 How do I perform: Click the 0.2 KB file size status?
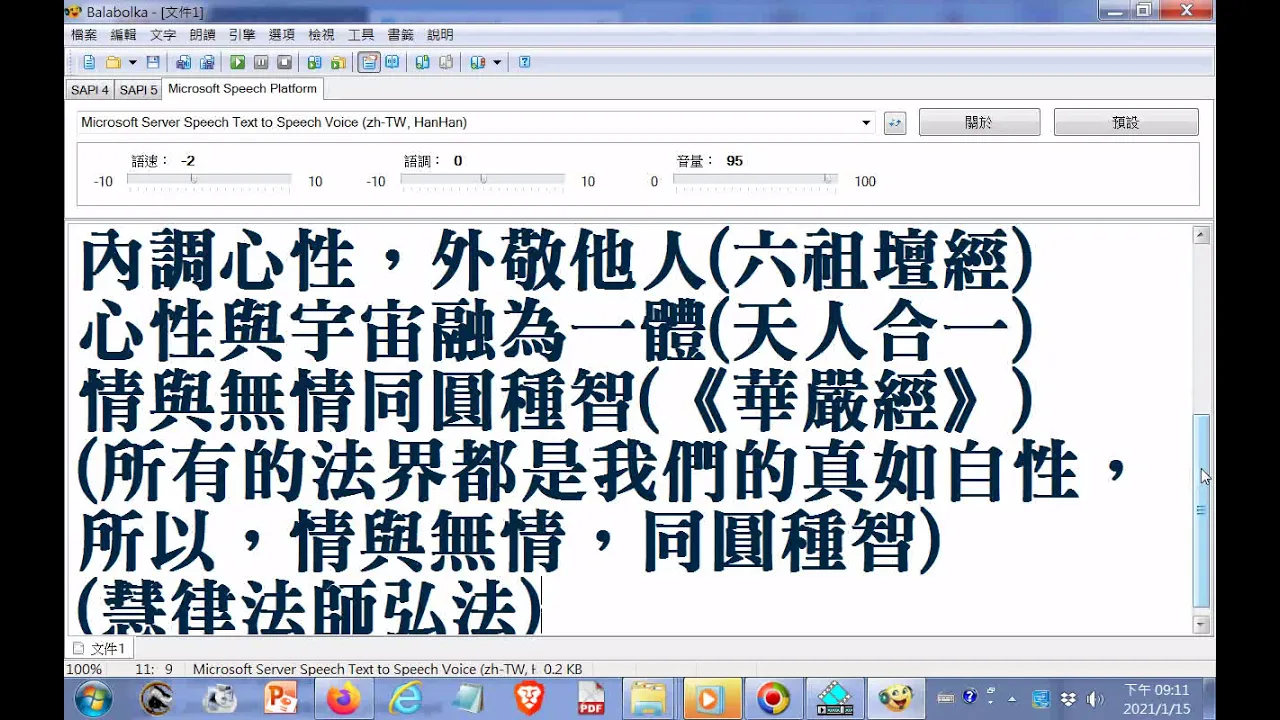[x=563, y=669]
